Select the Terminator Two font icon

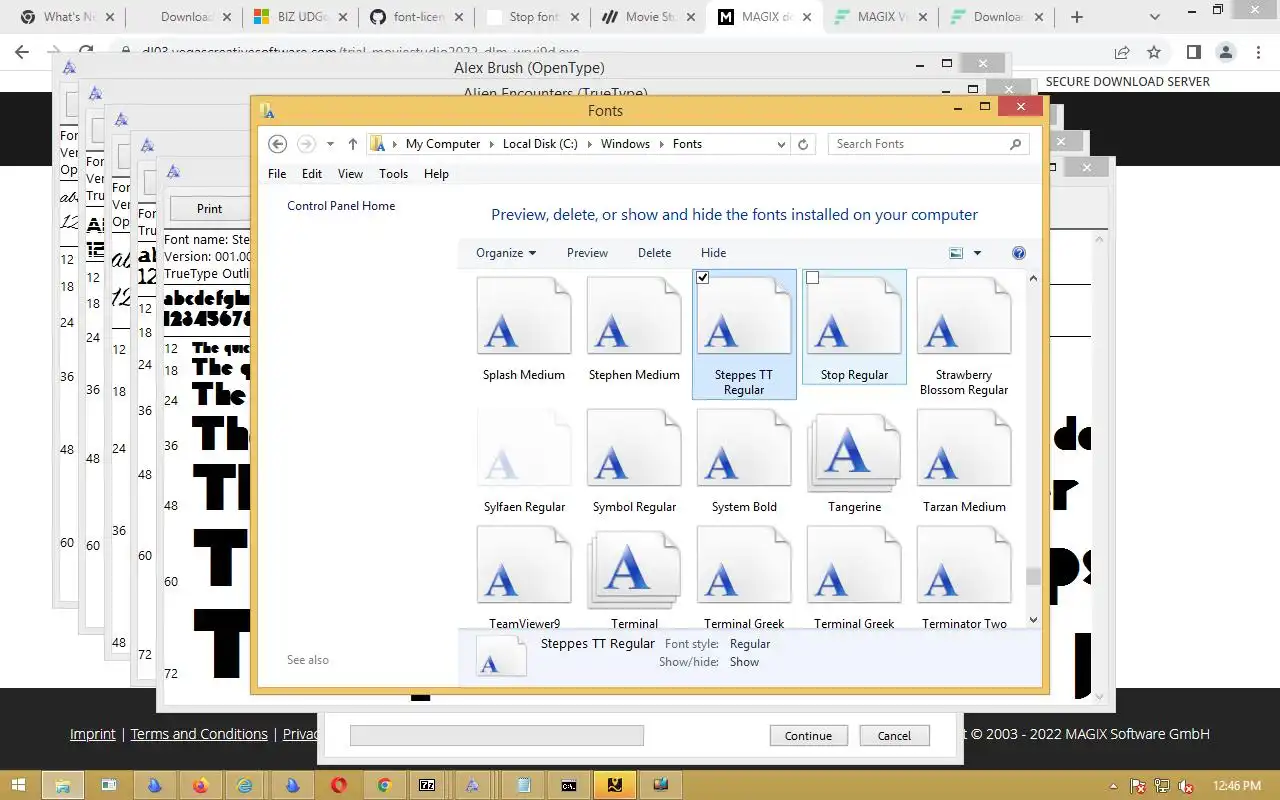[x=964, y=566]
